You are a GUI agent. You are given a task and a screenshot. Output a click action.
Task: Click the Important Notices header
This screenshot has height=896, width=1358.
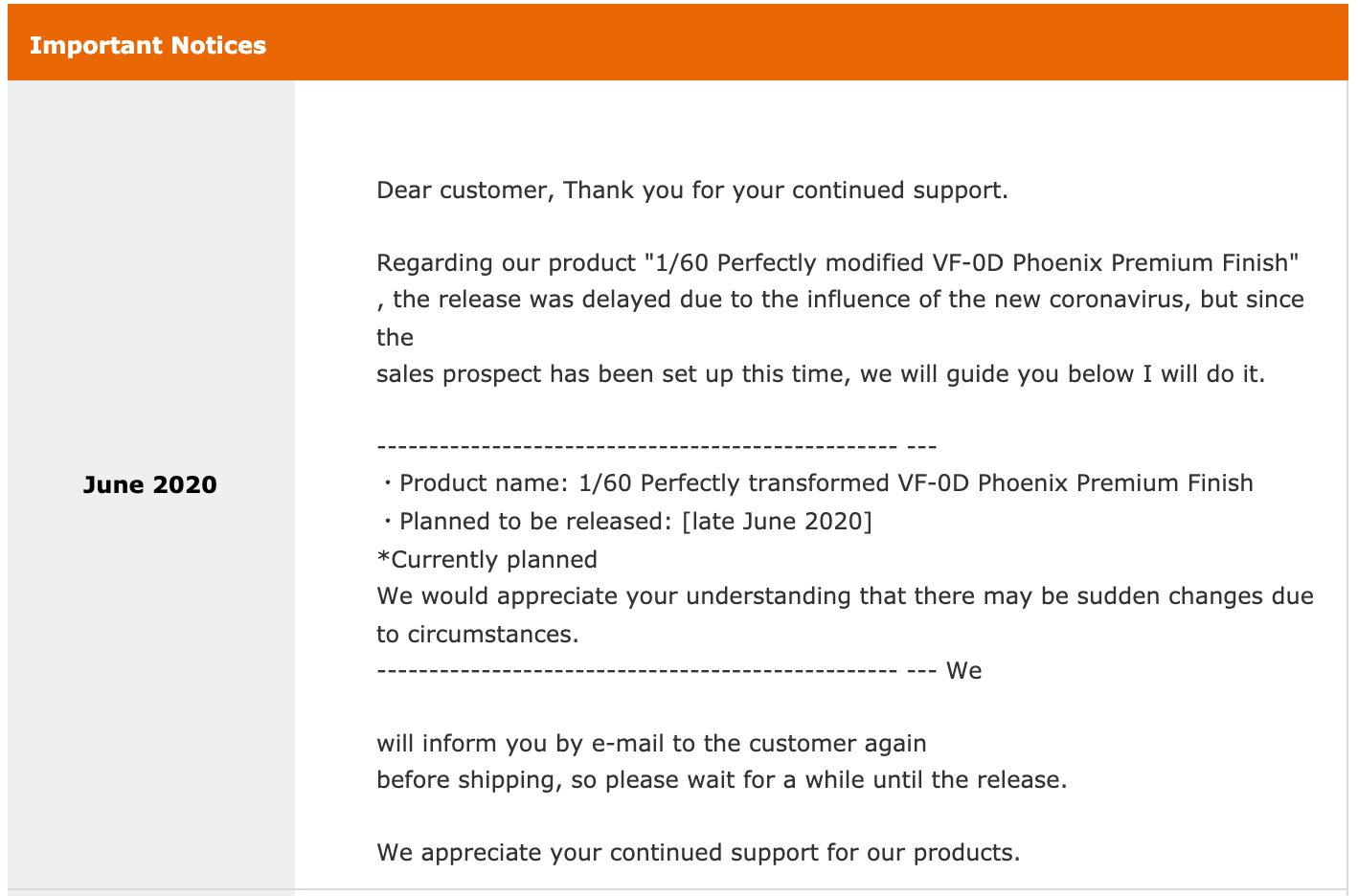pyautogui.click(x=147, y=46)
